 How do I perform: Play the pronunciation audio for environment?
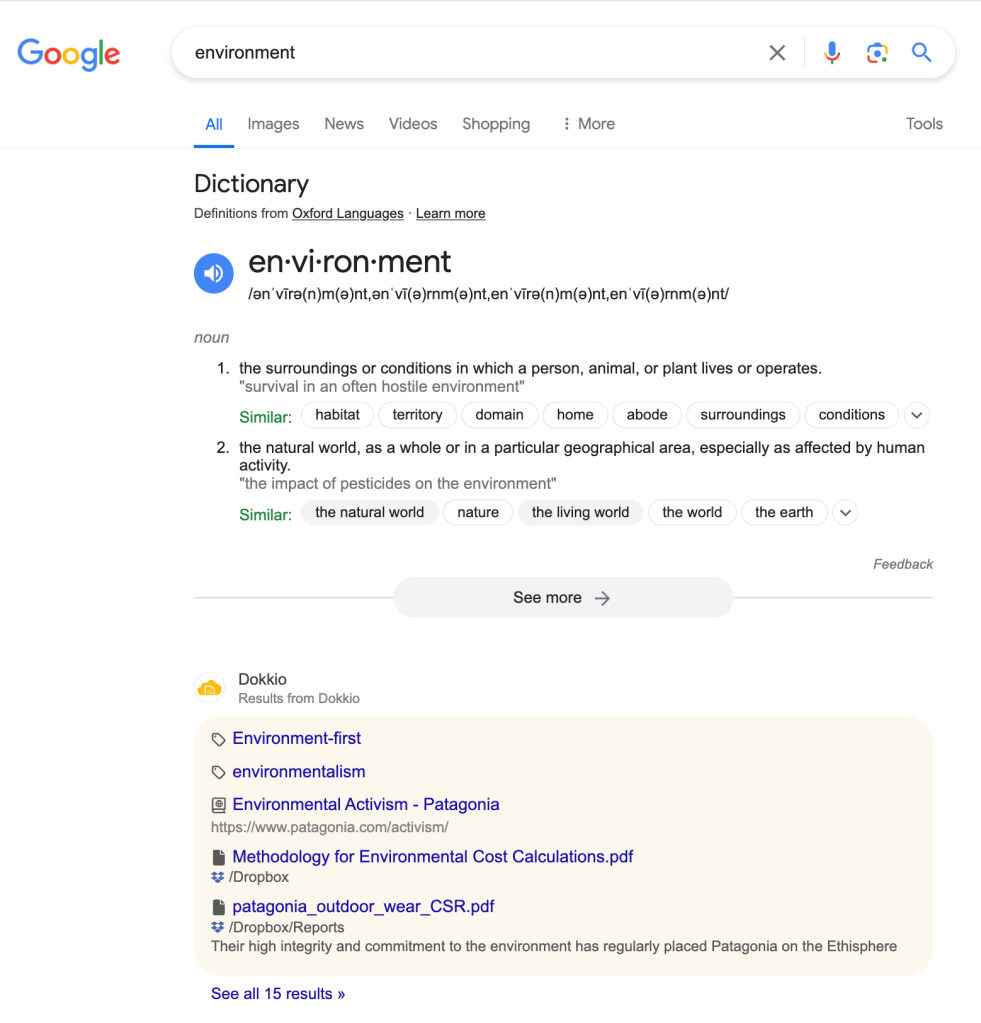[x=213, y=273]
